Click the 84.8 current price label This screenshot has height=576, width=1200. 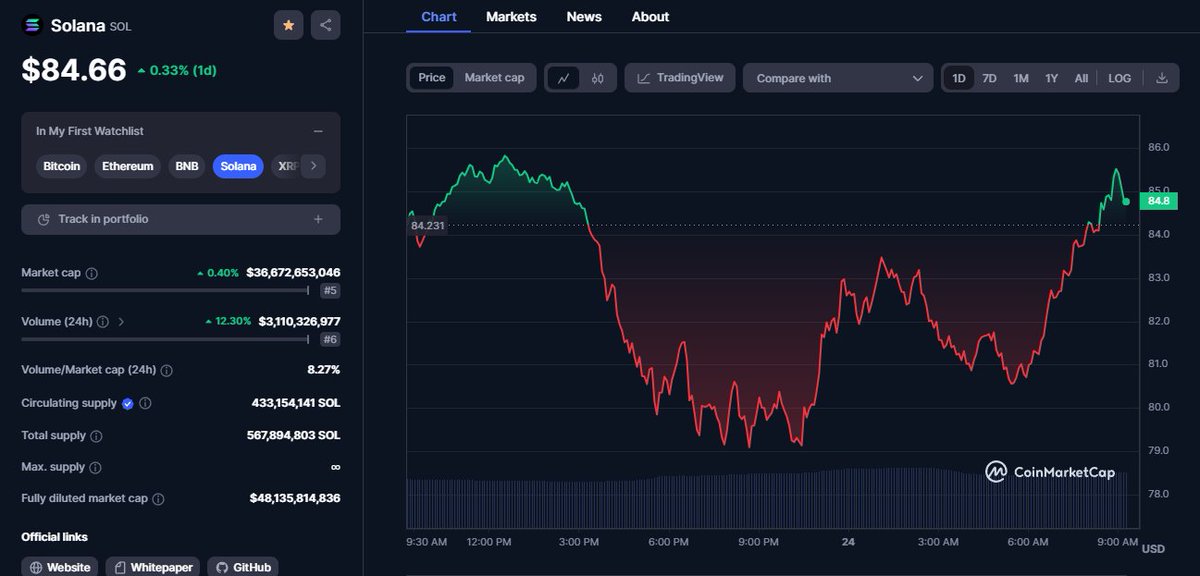pos(1159,201)
